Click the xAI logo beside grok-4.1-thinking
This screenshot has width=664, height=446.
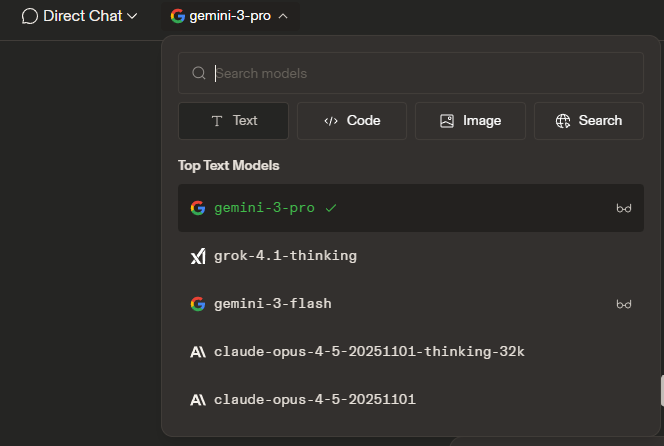click(198, 256)
